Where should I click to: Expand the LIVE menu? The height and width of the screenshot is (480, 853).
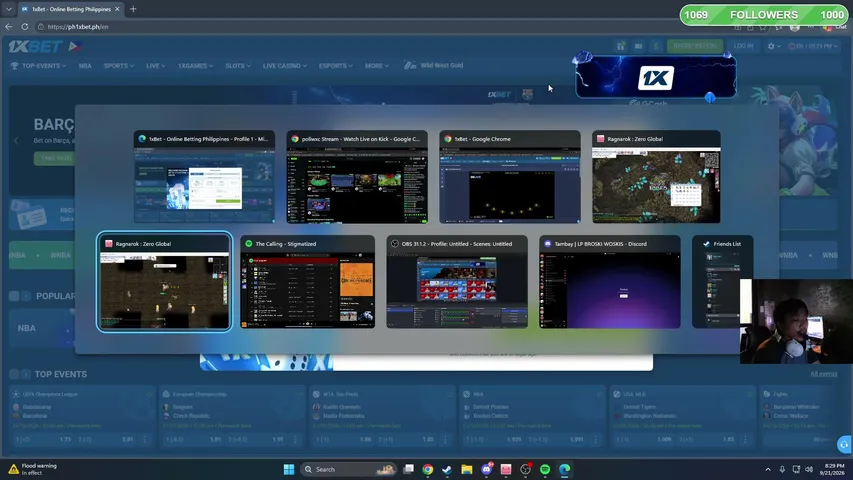[x=155, y=66]
